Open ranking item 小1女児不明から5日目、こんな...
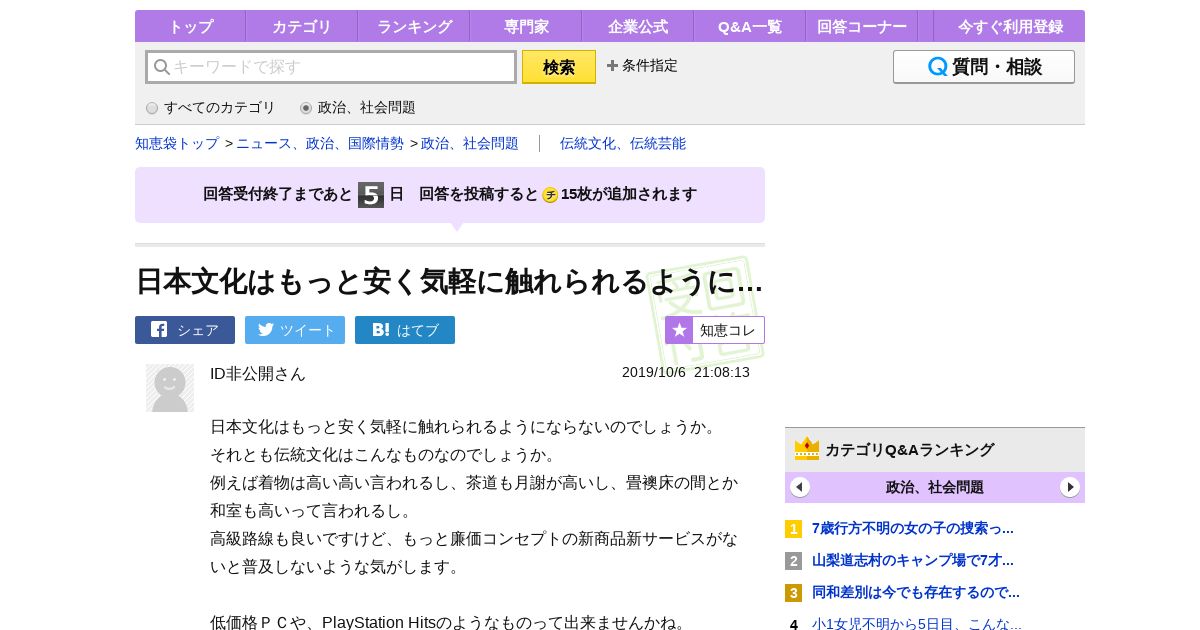 917,624
